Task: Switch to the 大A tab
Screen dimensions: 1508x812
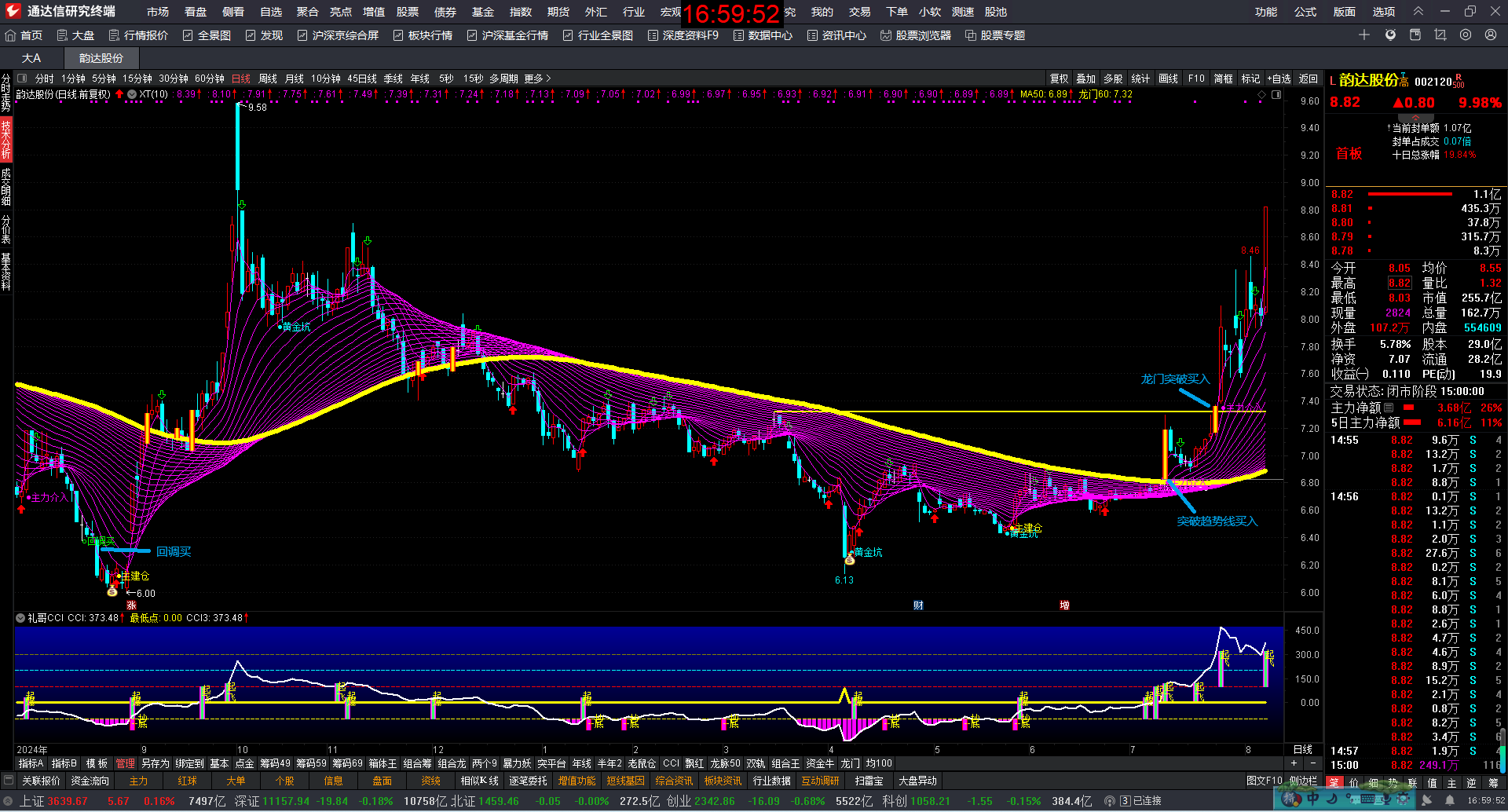Action: click(31, 58)
